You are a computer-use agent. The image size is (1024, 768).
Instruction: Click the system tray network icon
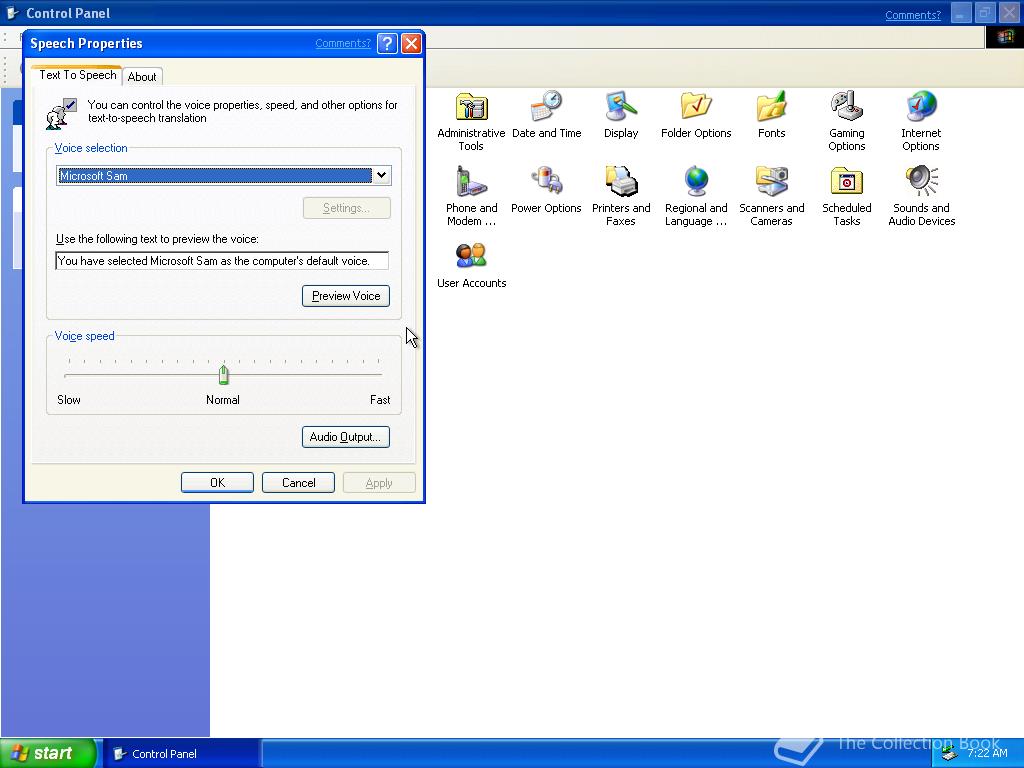(949, 754)
